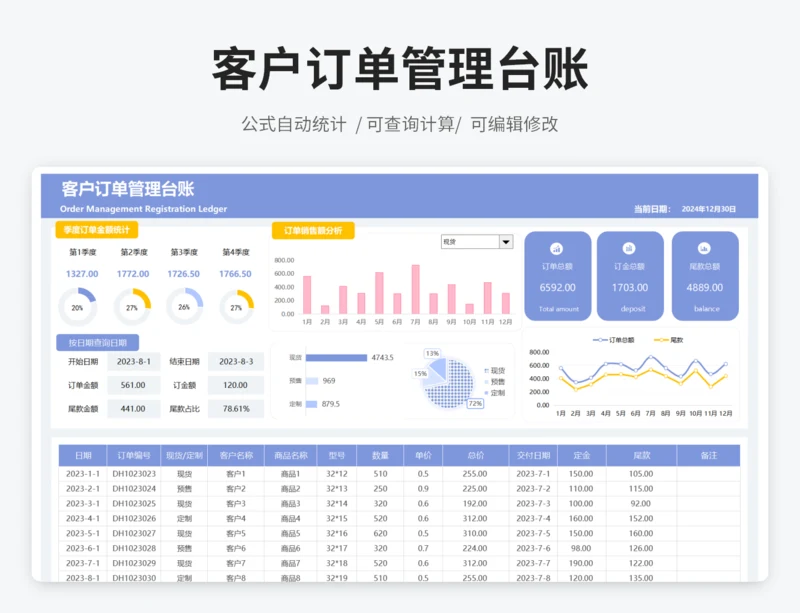
Task: Select the 日期 column header
Action: pos(83,455)
